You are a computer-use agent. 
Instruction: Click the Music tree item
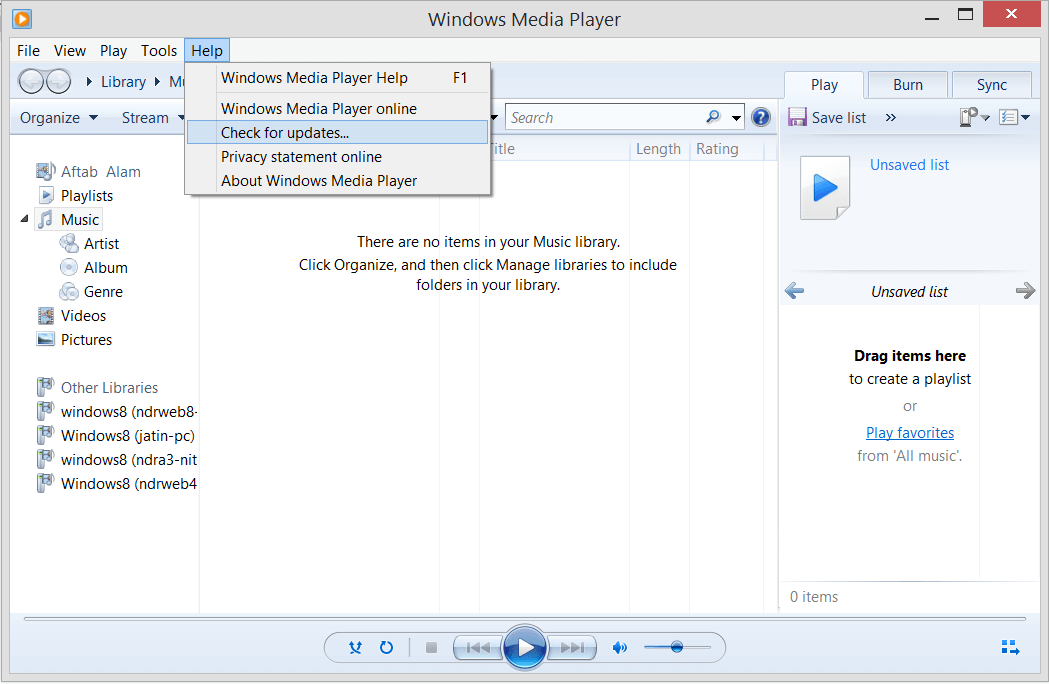69,220
